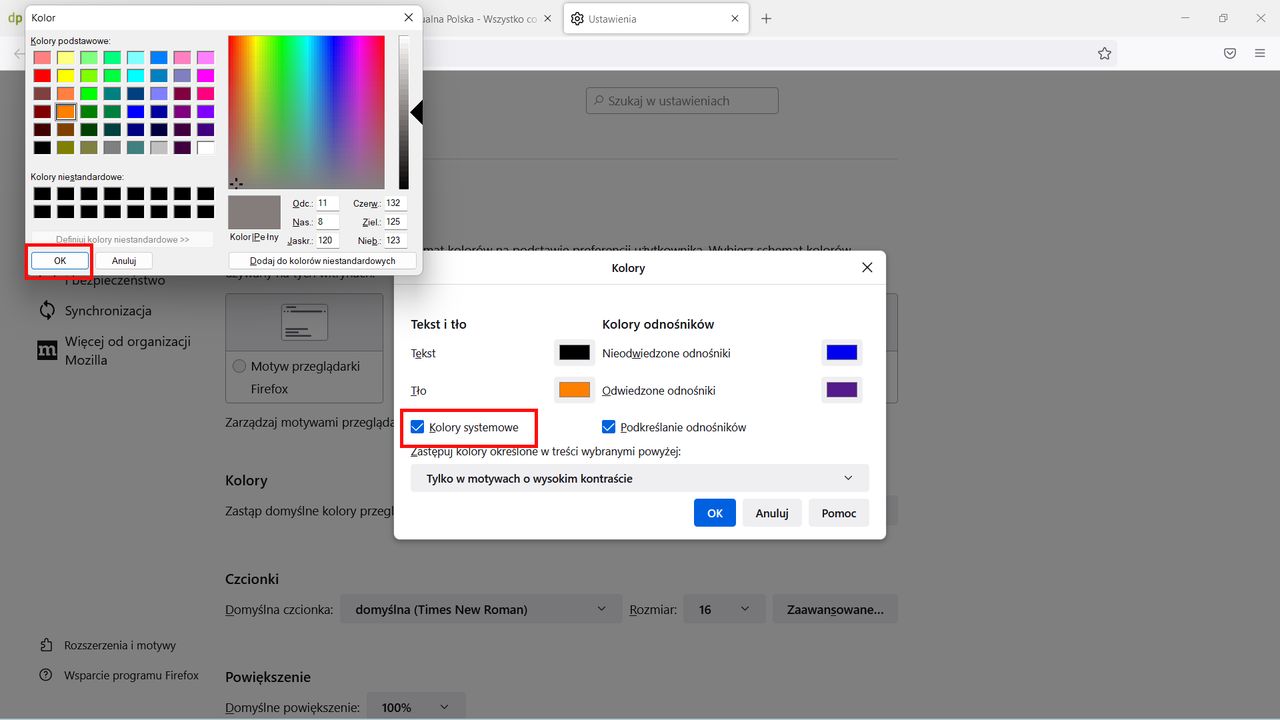Click the bookmark star icon in the toolbar
Viewport: 1280px width, 720px height.
(x=1104, y=53)
